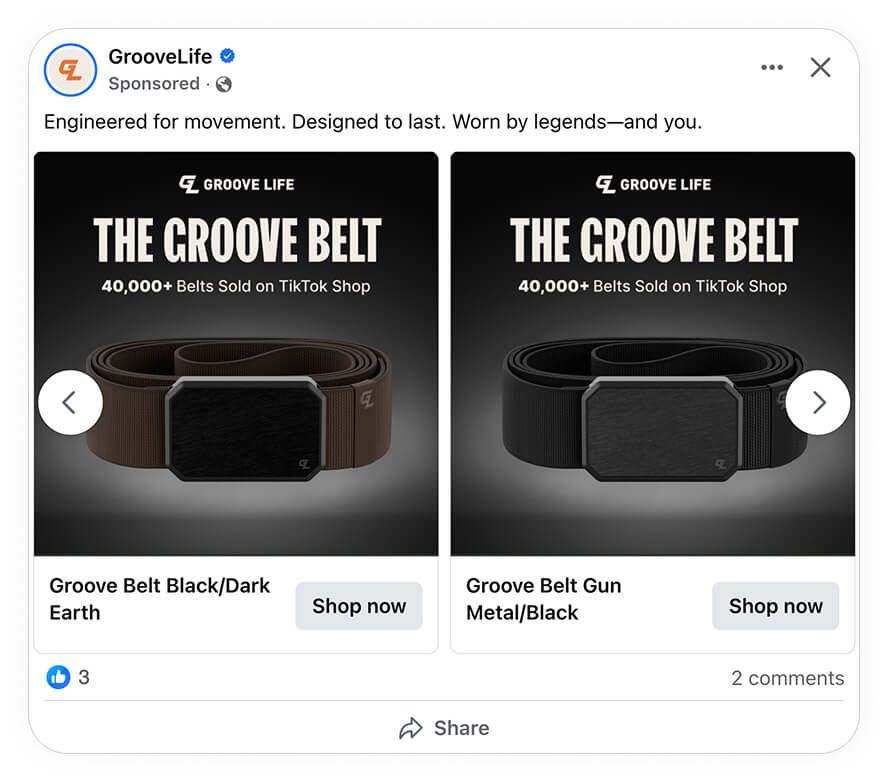Image resolution: width=888 pixels, height=782 pixels.
Task: Click the thumbs-up like reaction icon
Action: click(59, 677)
